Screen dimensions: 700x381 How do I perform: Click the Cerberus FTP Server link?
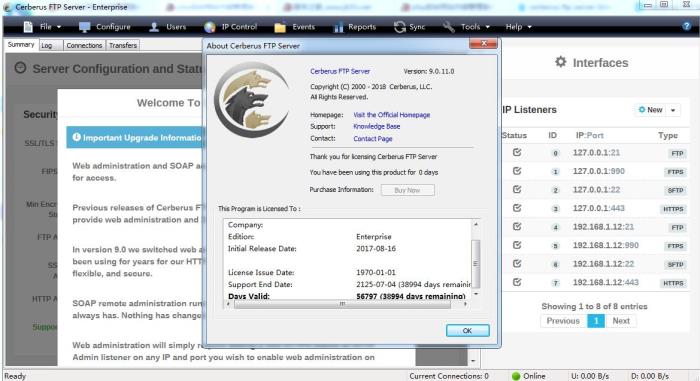pyautogui.click(x=340, y=71)
